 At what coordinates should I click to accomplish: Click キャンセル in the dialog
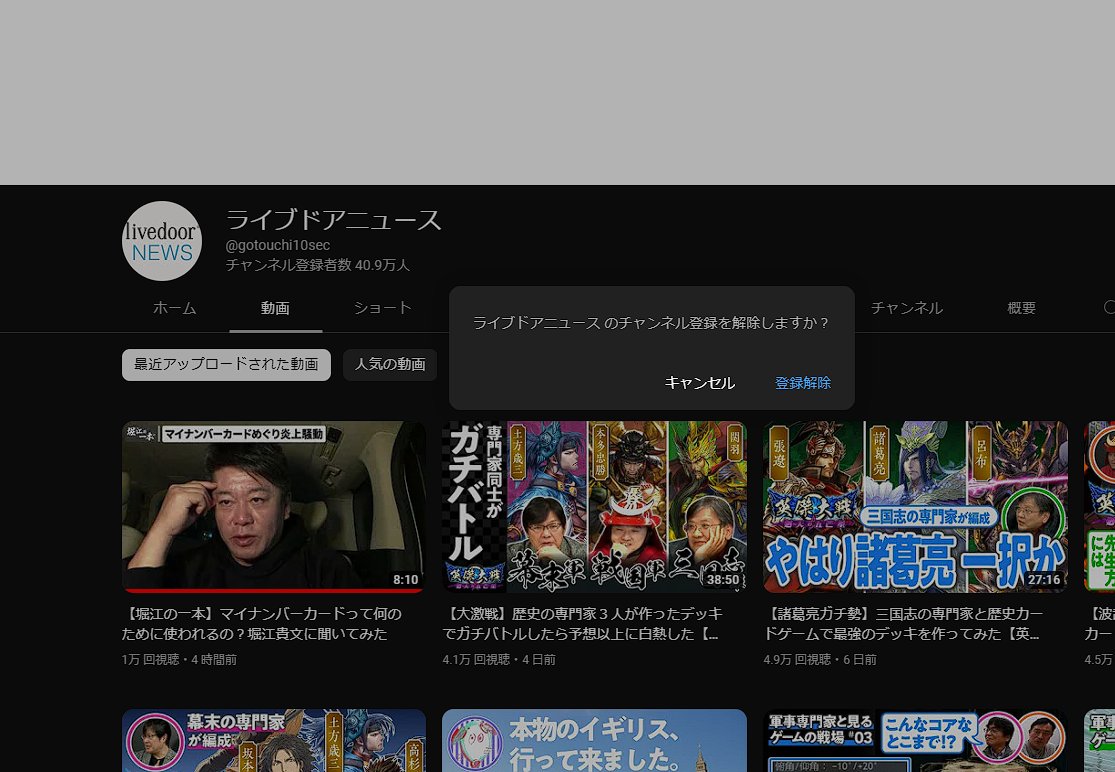(x=699, y=383)
